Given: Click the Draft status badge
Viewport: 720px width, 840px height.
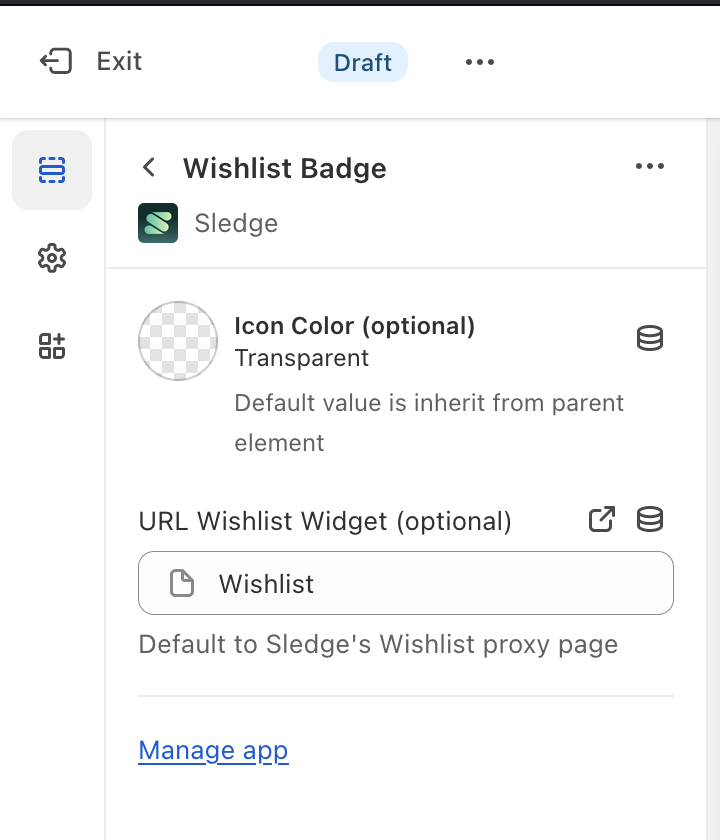Looking at the screenshot, I should coord(363,62).
